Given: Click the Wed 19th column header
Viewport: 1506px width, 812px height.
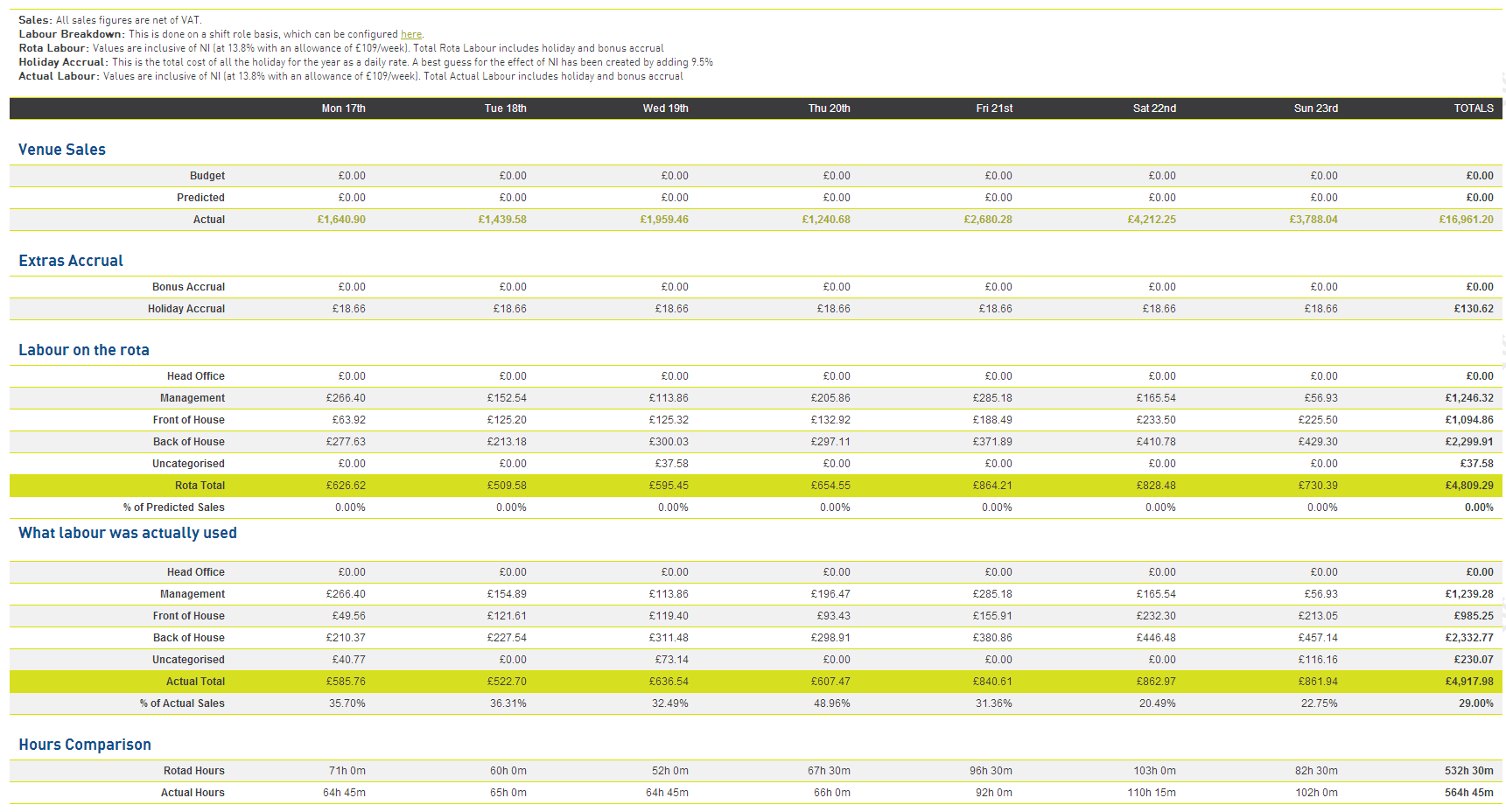Looking at the screenshot, I should [665, 108].
